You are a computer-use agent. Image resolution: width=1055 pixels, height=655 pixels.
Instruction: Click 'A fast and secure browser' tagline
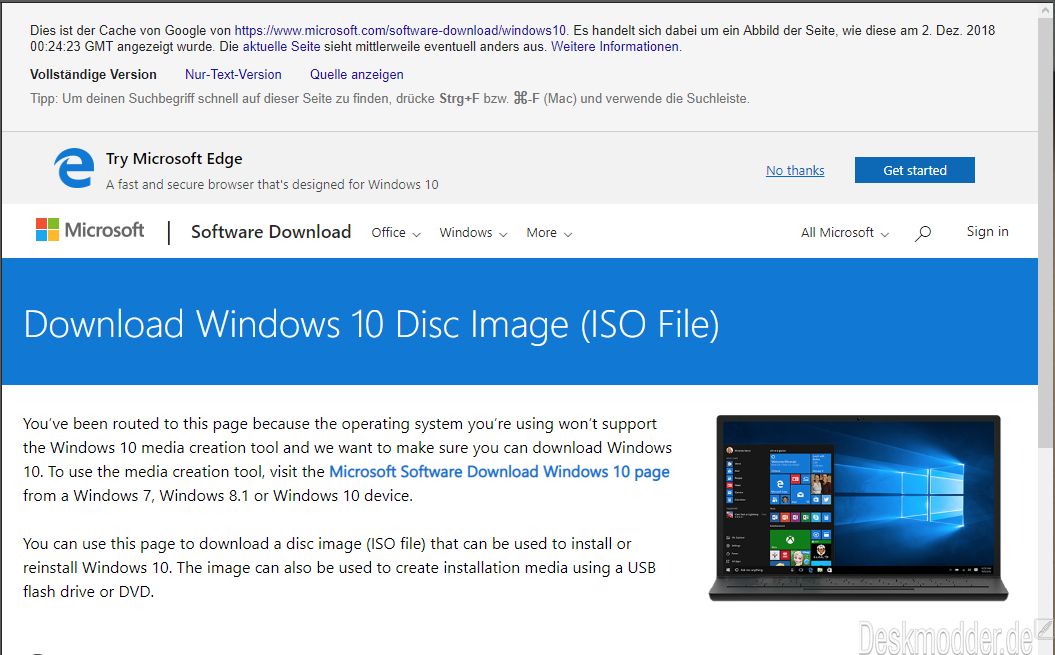pos(272,184)
